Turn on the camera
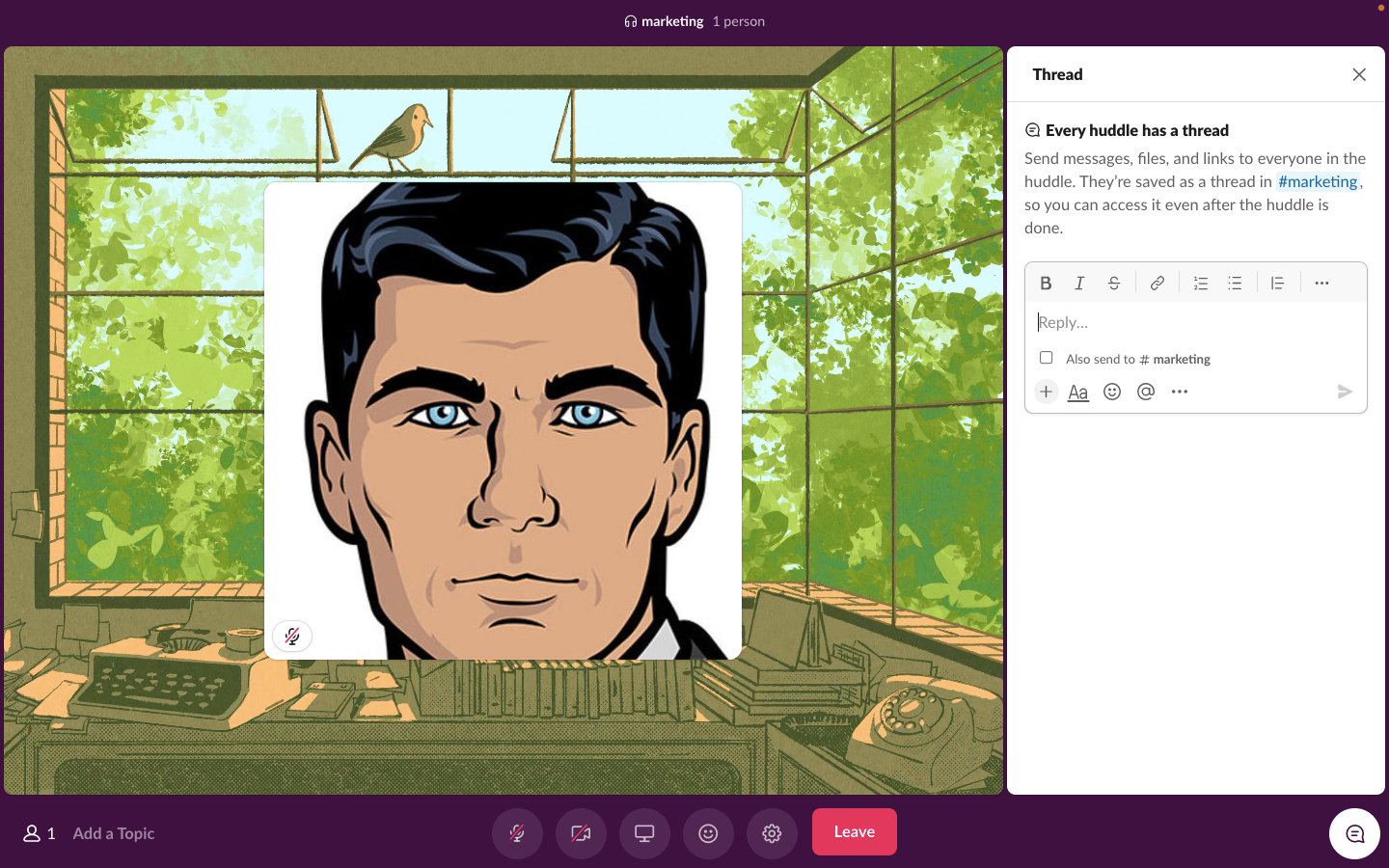This screenshot has width=1389, height=868. coord(581,832)
